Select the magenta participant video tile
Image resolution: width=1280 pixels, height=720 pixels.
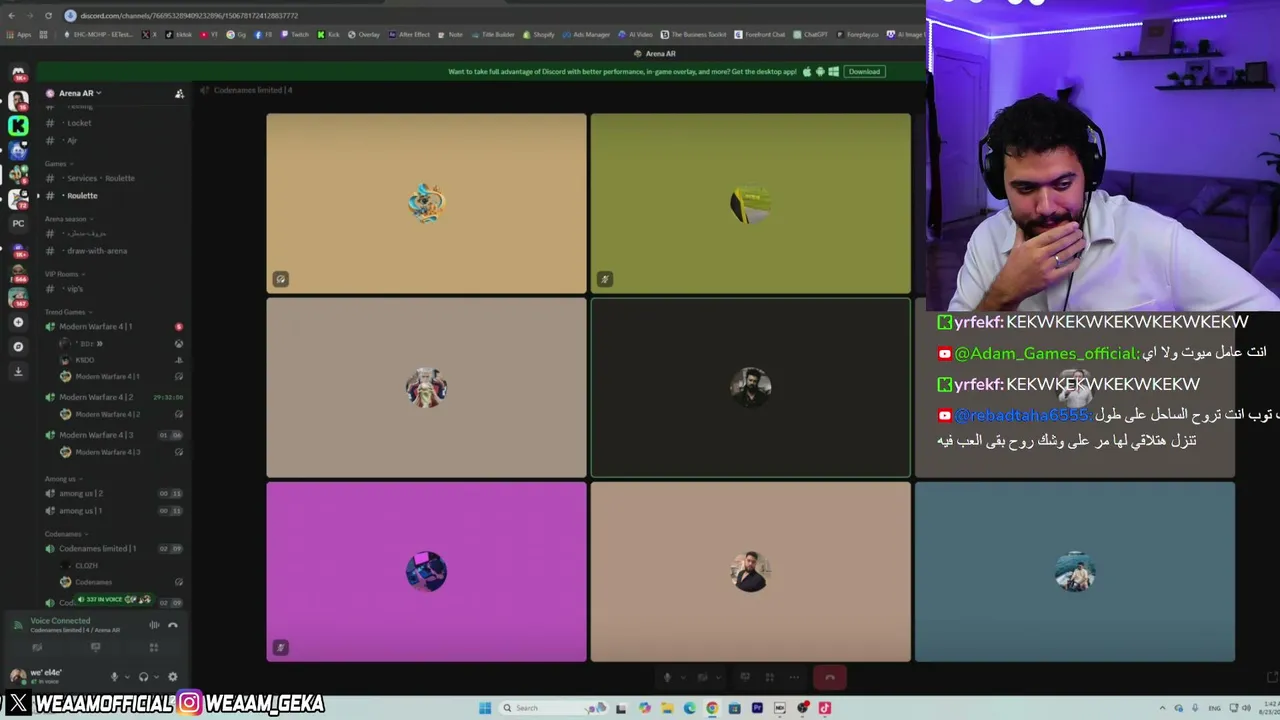click(427, 572)
